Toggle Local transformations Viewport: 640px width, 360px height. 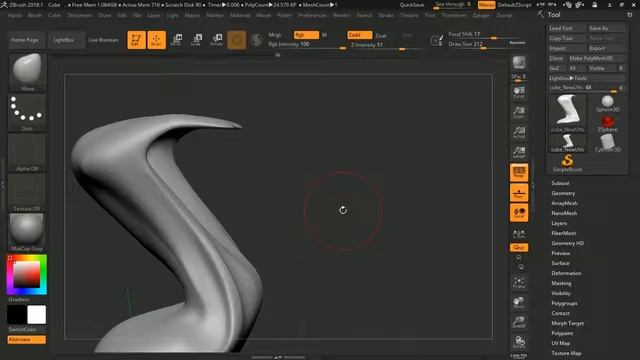click(519, 213)
